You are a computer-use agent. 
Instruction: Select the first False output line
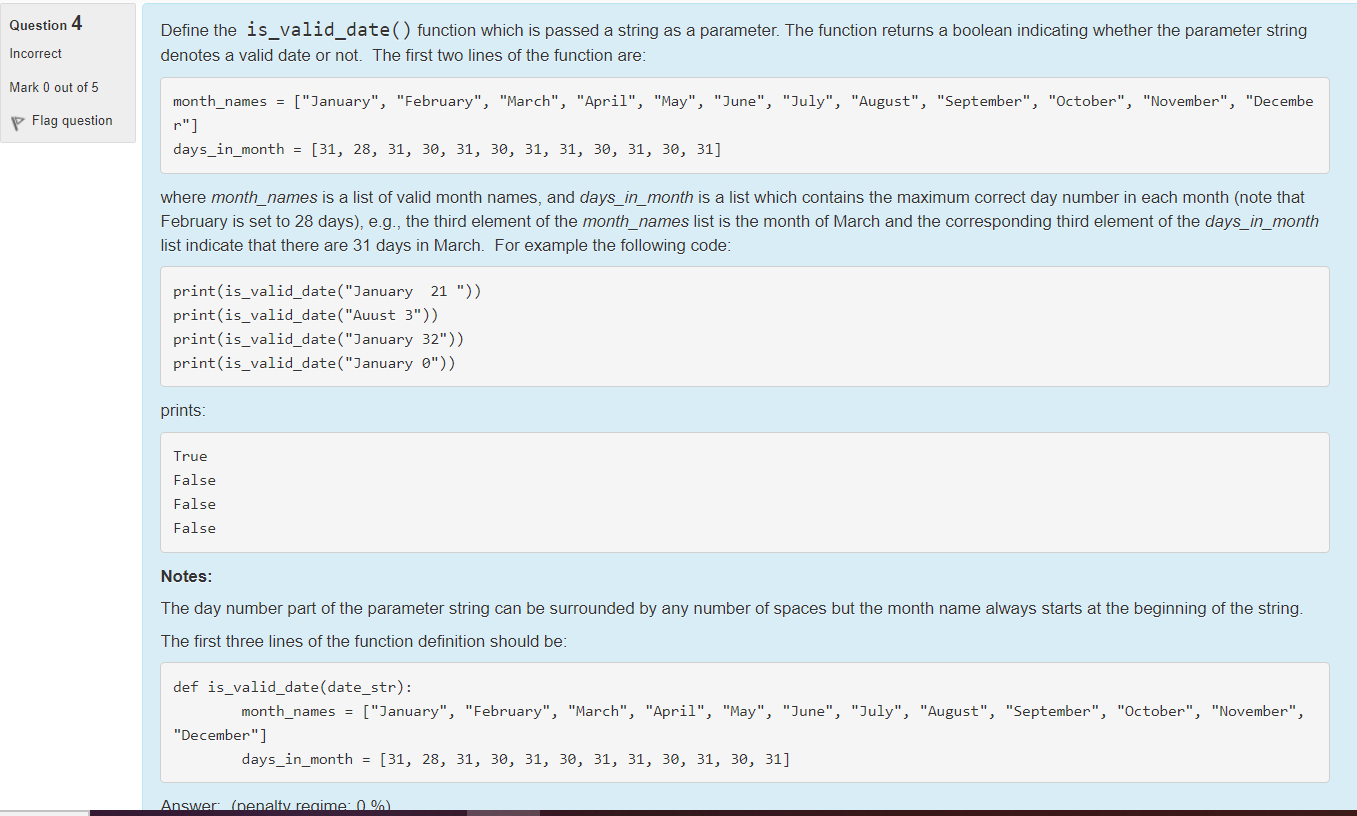(193, 479)
